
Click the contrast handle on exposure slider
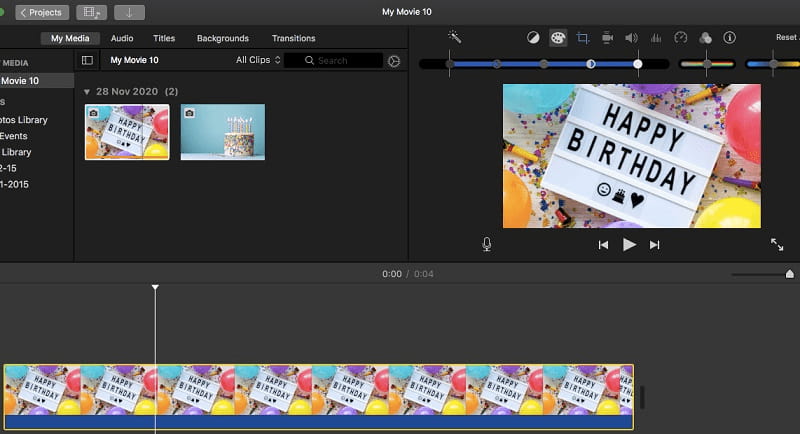coord(590,64)
